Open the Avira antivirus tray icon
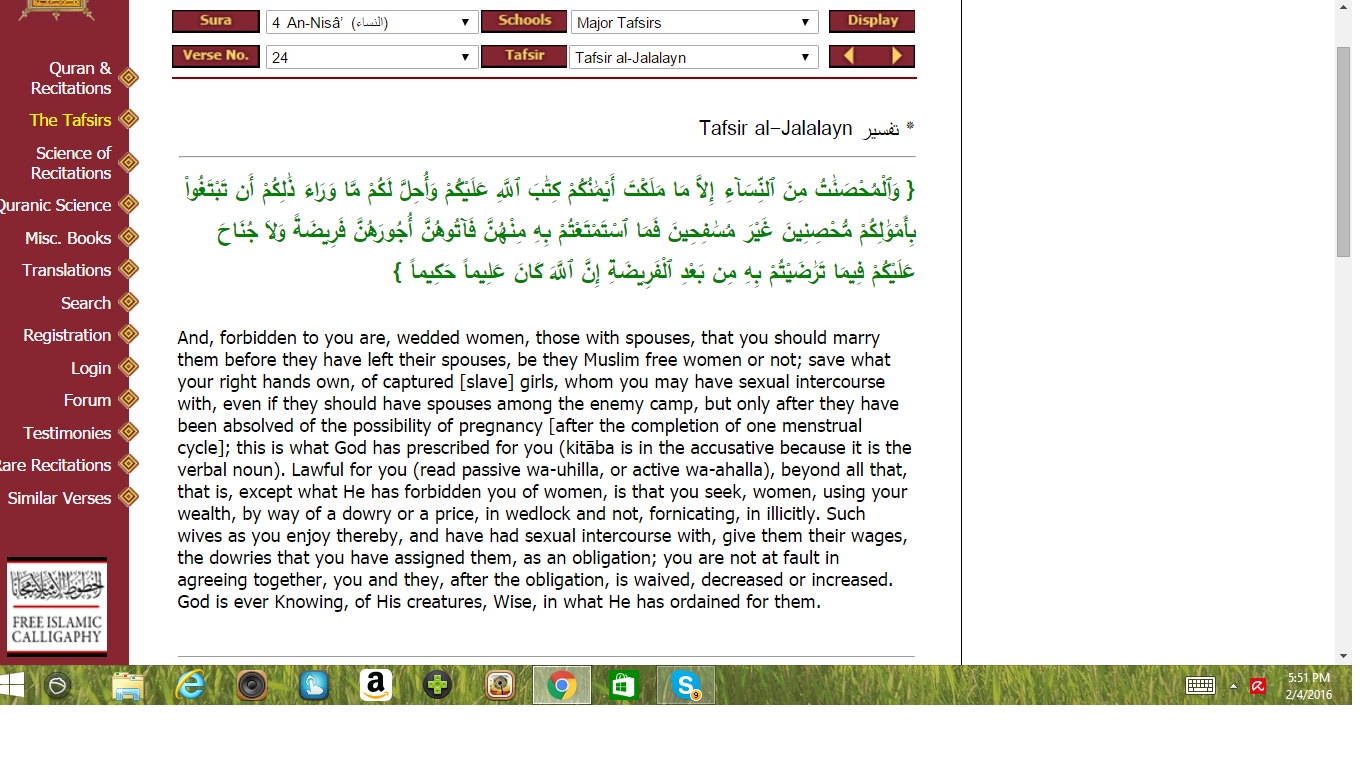Viewport: 1366px width, 768px height. click(1258, 686)
